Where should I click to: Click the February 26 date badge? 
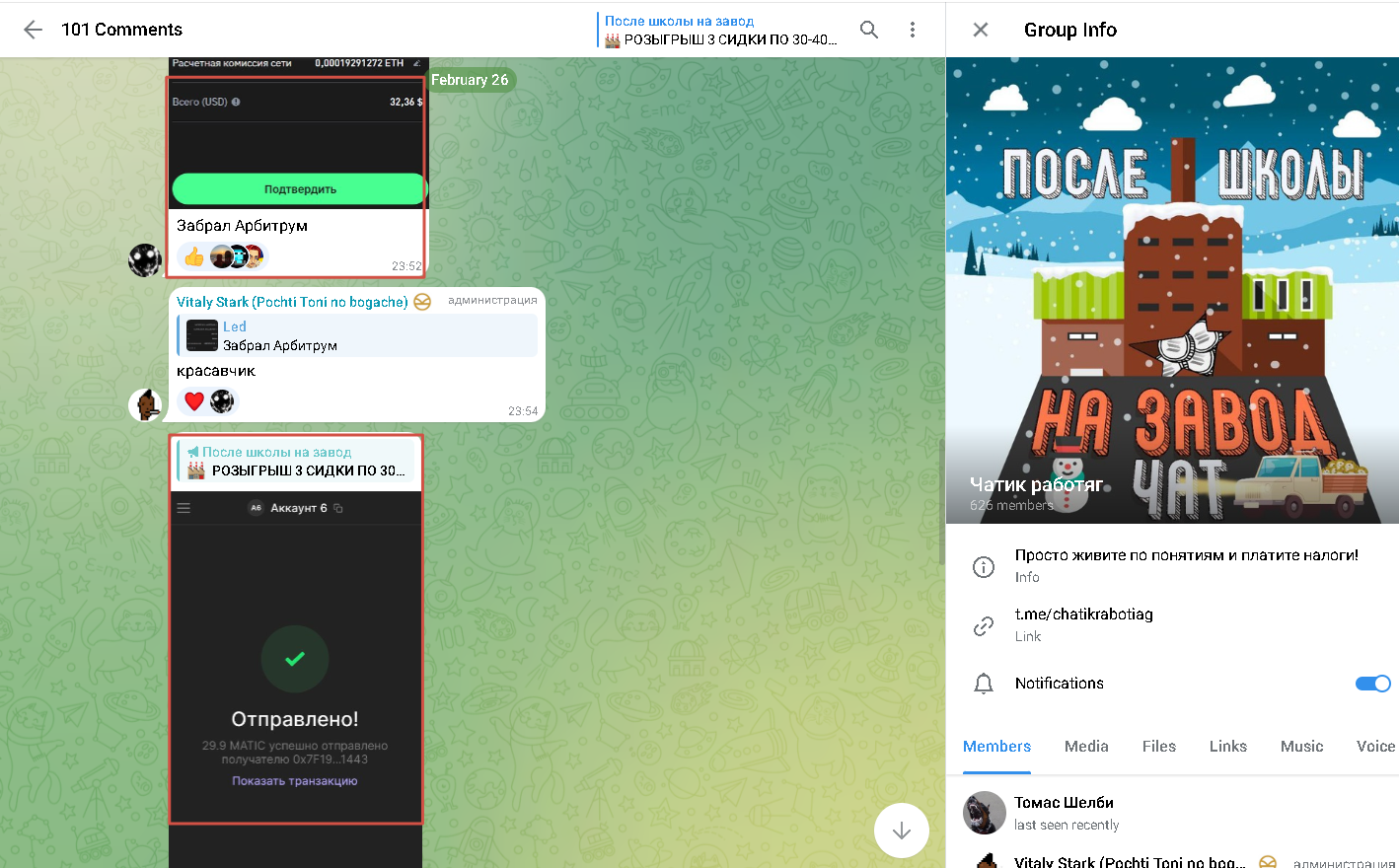pos(470,80)
